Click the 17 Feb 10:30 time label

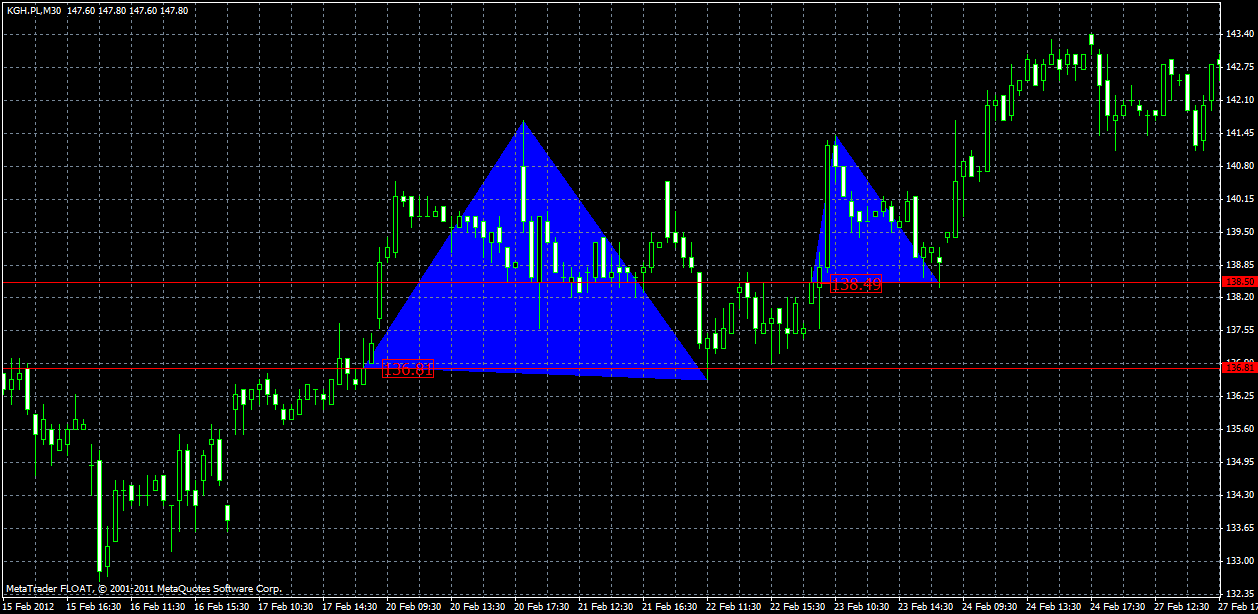click(x=286, y=607)
